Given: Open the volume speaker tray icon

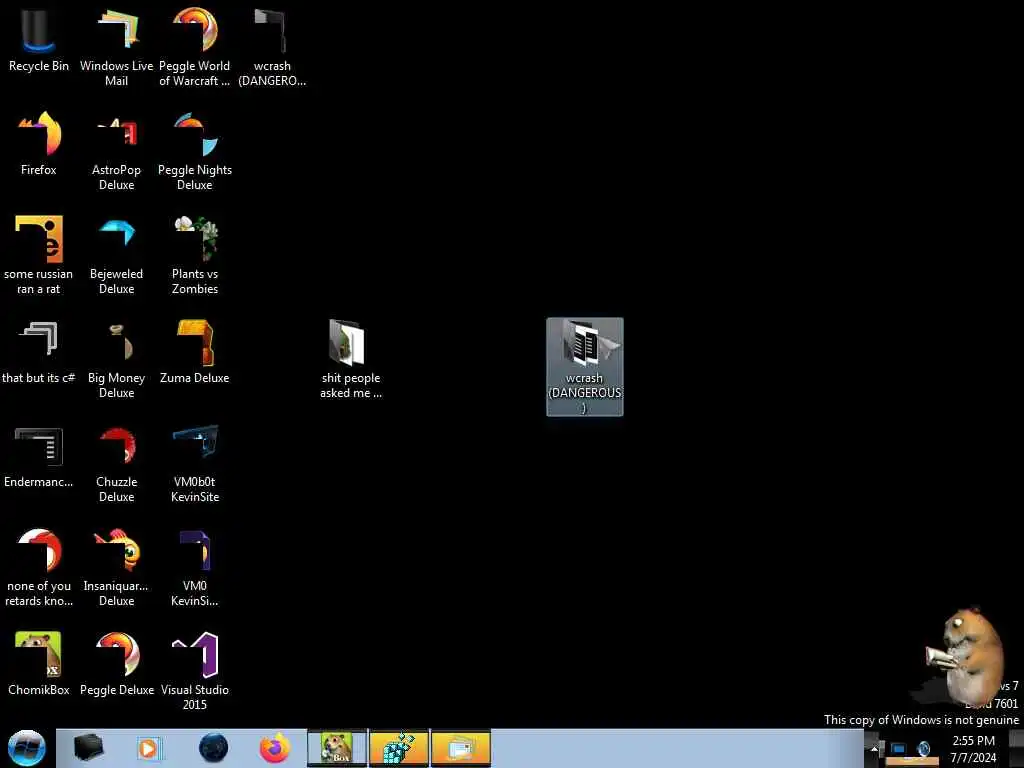Looking at the screenshot, I should point(923,749).
